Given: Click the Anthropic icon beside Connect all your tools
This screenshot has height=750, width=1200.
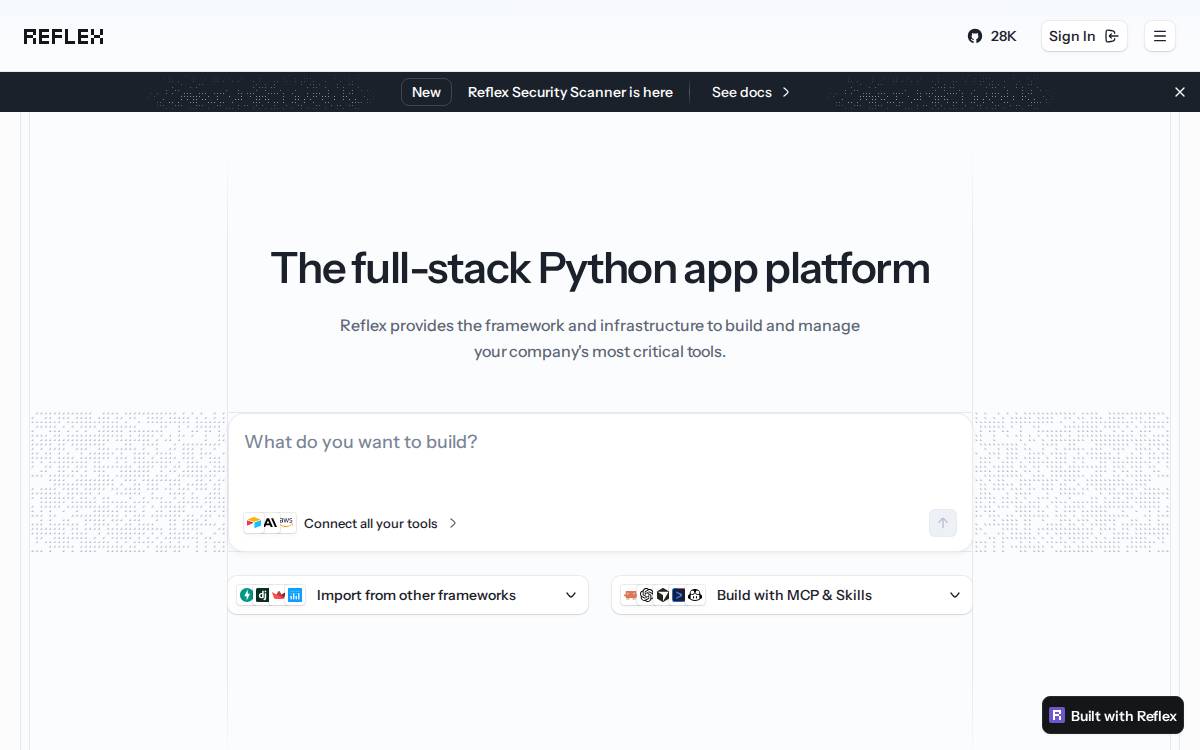Looking at the screenshot, I should click(x=270, y=523).
